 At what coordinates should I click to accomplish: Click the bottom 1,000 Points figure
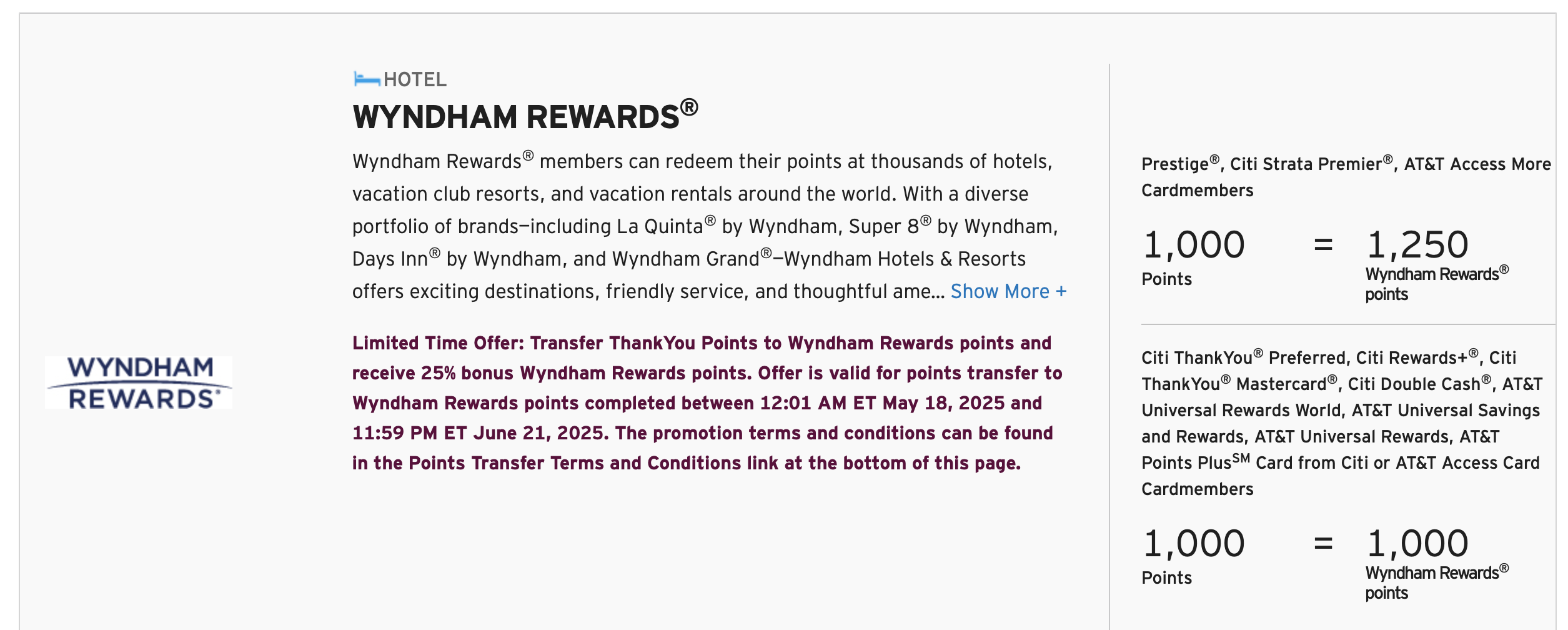(1194, 543)
